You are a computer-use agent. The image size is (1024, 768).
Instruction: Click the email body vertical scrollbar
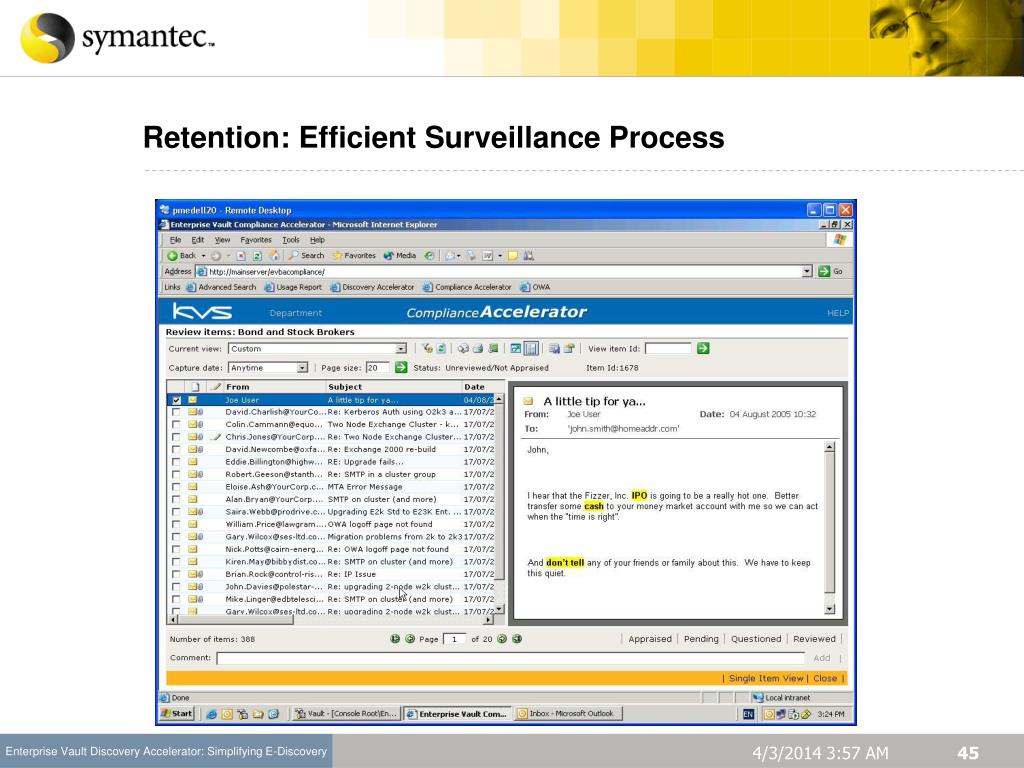(x=829, y=528)
